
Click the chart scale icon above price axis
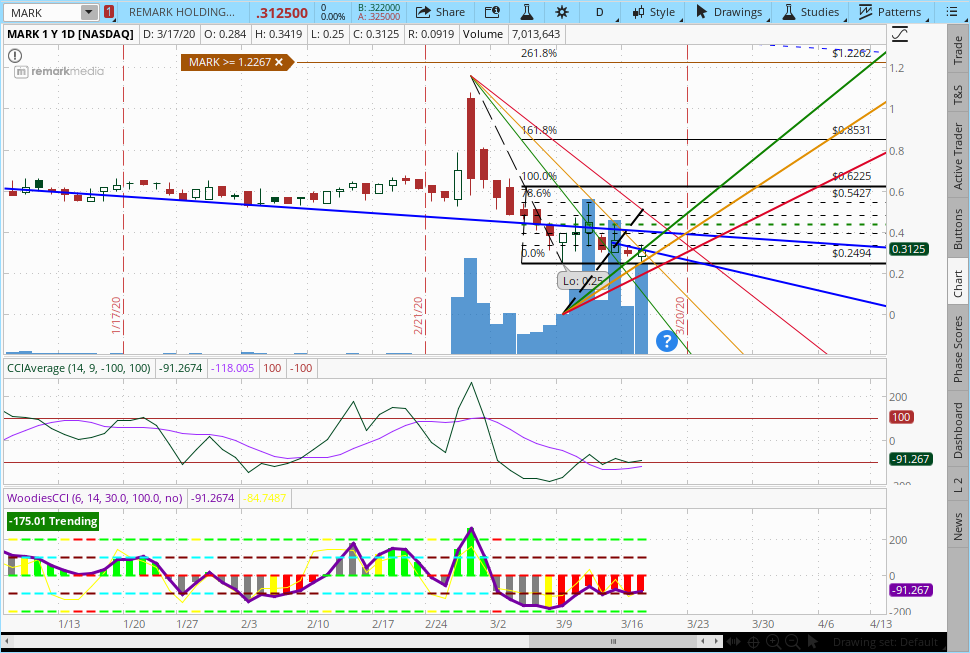(x=900, y=33)
